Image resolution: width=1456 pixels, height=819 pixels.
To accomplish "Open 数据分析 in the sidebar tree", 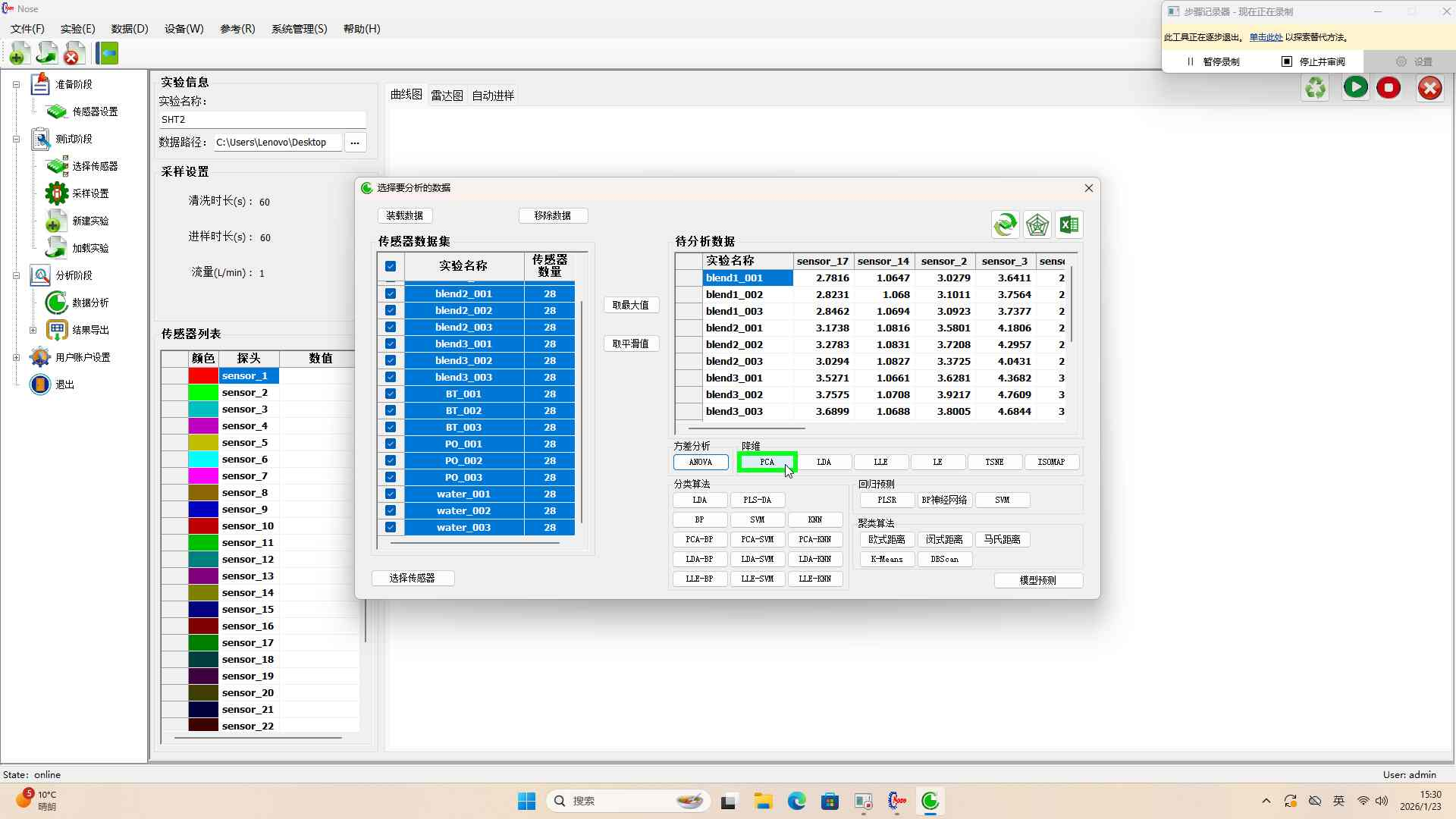I will (90, 303).
